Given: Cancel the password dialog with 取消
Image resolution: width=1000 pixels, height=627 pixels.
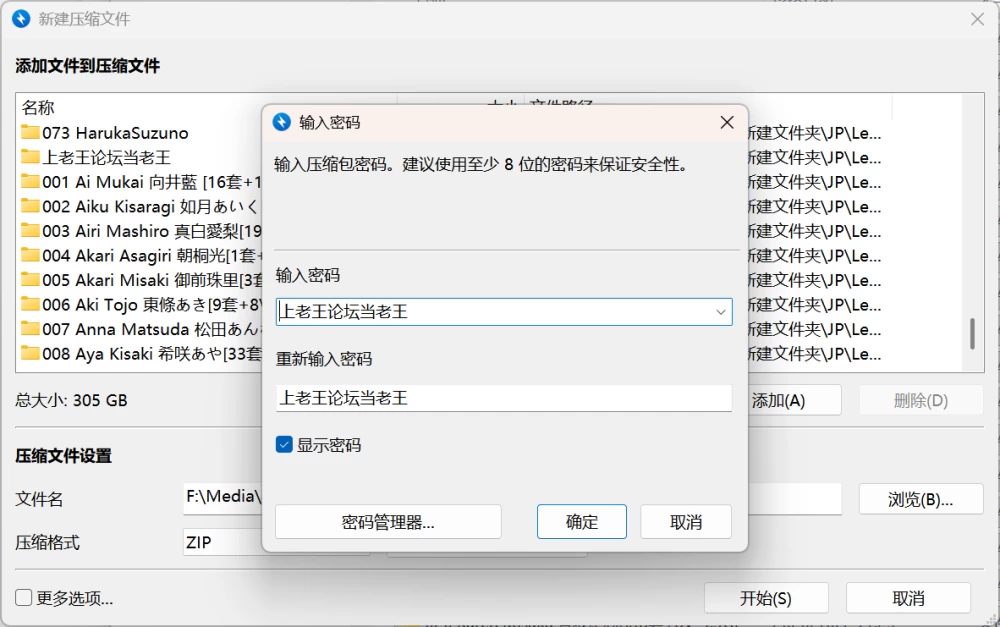Looking at the screenshot, I should (x=686, y=522).
